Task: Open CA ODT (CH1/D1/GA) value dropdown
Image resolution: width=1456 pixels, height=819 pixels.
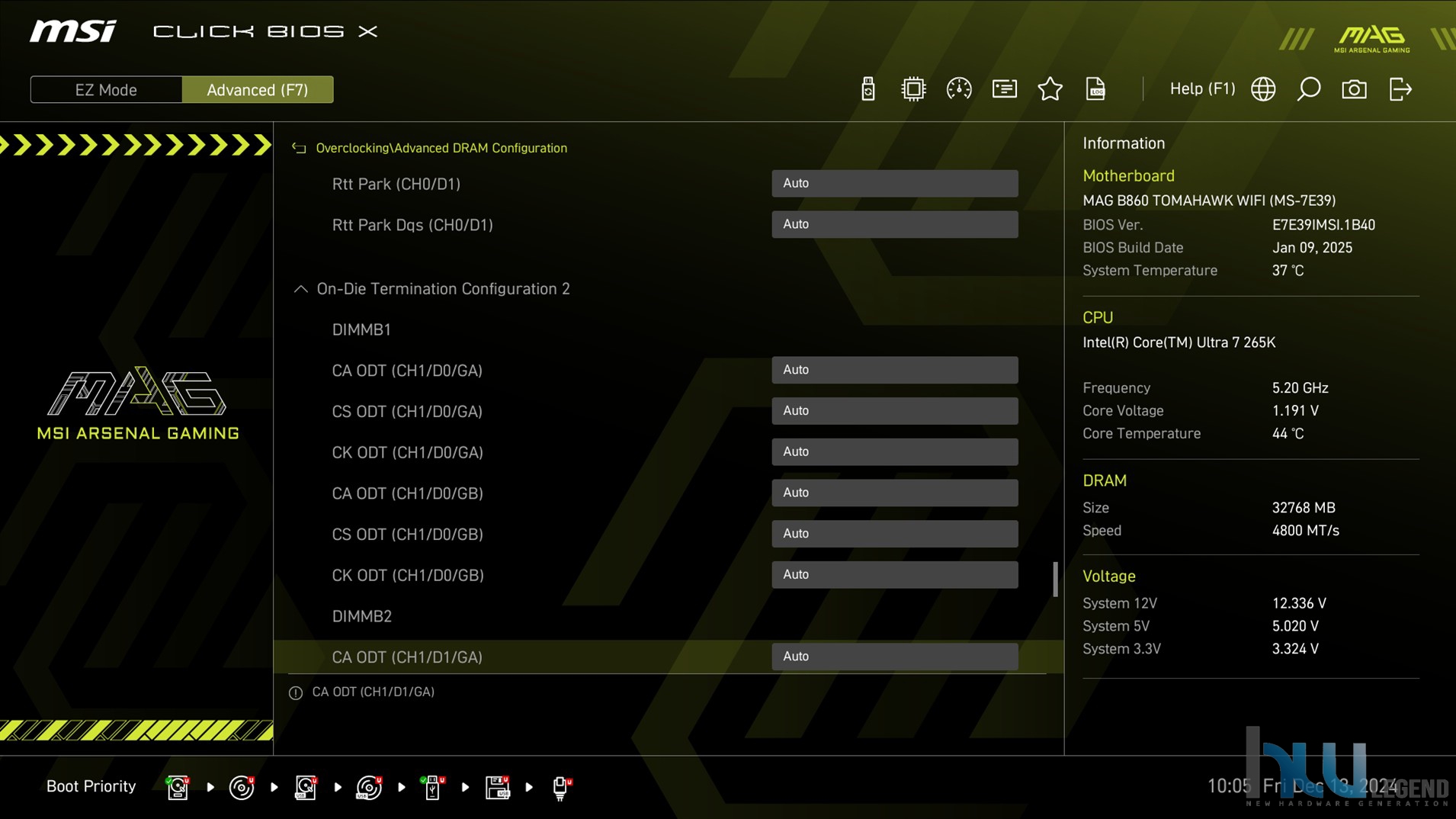Action: [894, 657]
